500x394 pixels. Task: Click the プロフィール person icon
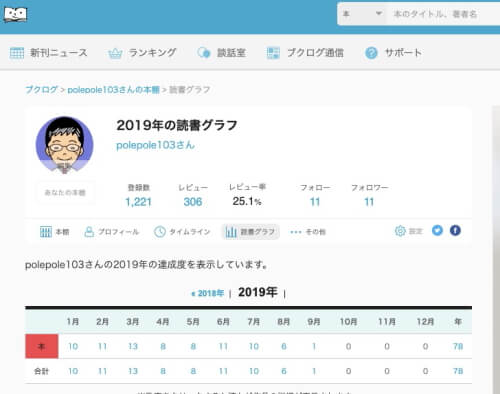coord(89,232)
